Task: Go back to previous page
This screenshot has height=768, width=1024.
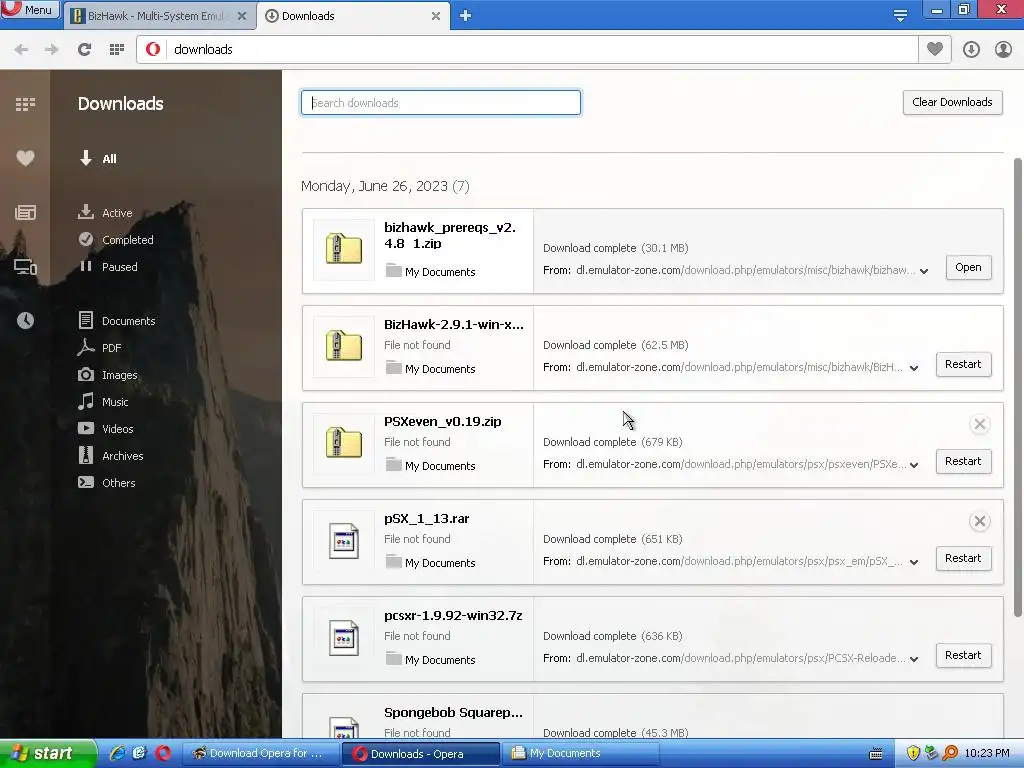Action: [x=21, y=50]
